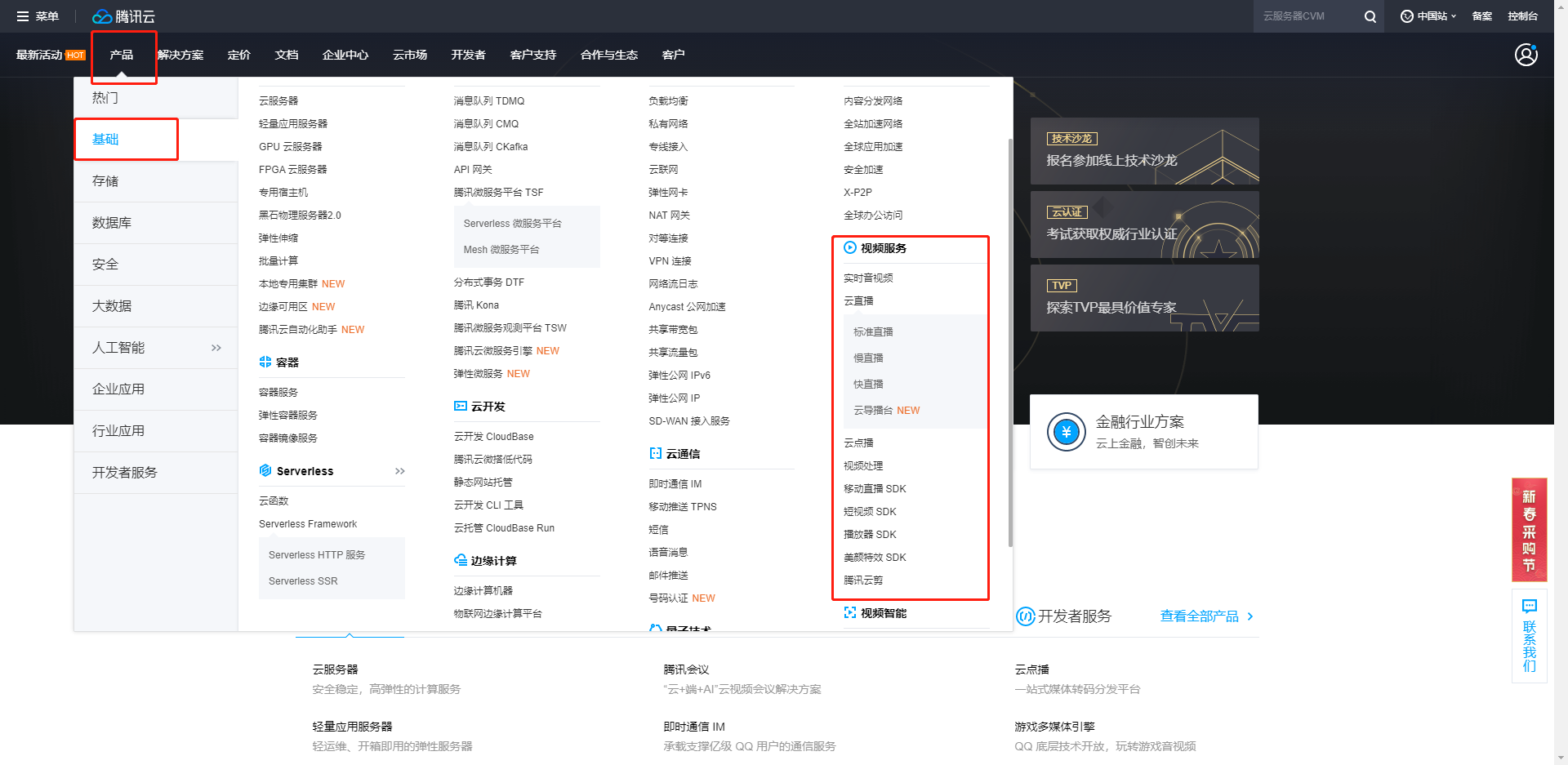Click the 新春采购节 promotional banner
Screen dimensions: 1568x765
[x=1529, y=530]
